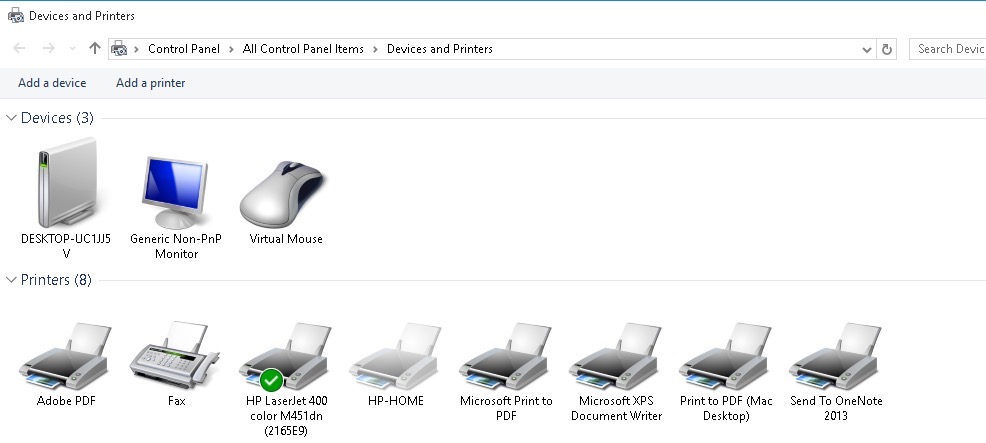Click Add a printer
This screenshot has height=443, width=986.
(x=150, y=83)
